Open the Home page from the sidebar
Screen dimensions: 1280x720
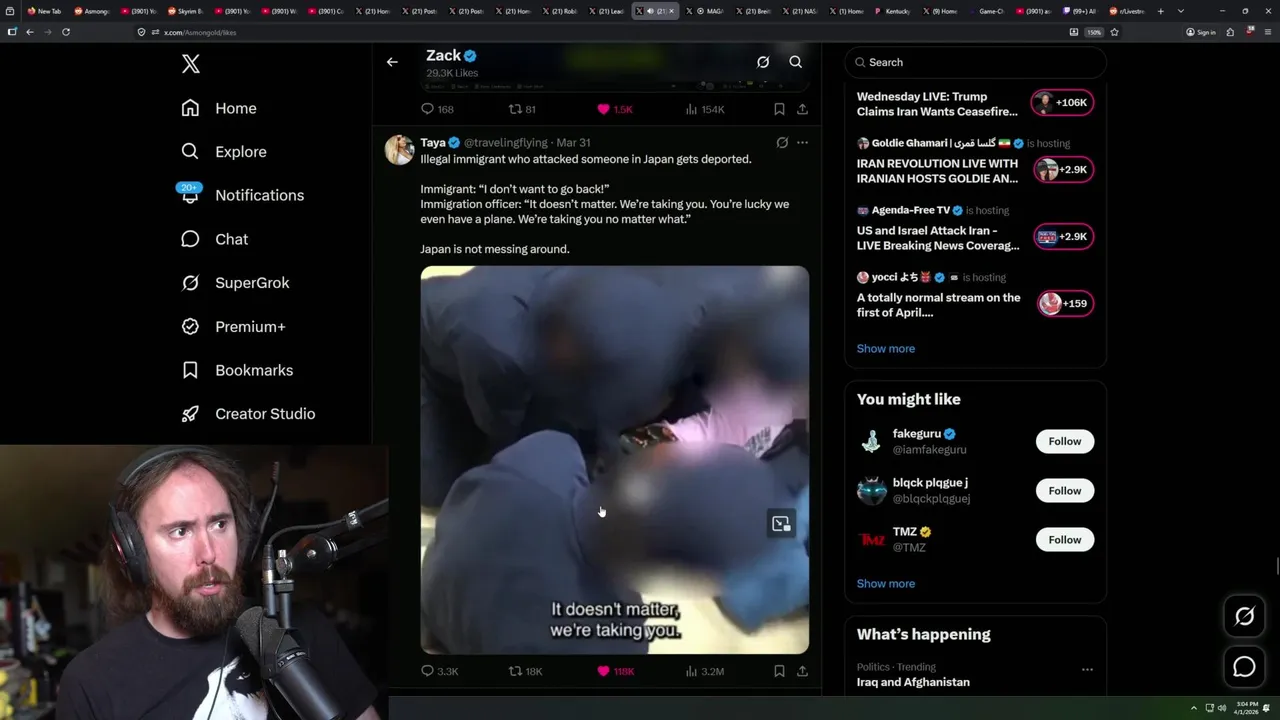coord(219,108)
